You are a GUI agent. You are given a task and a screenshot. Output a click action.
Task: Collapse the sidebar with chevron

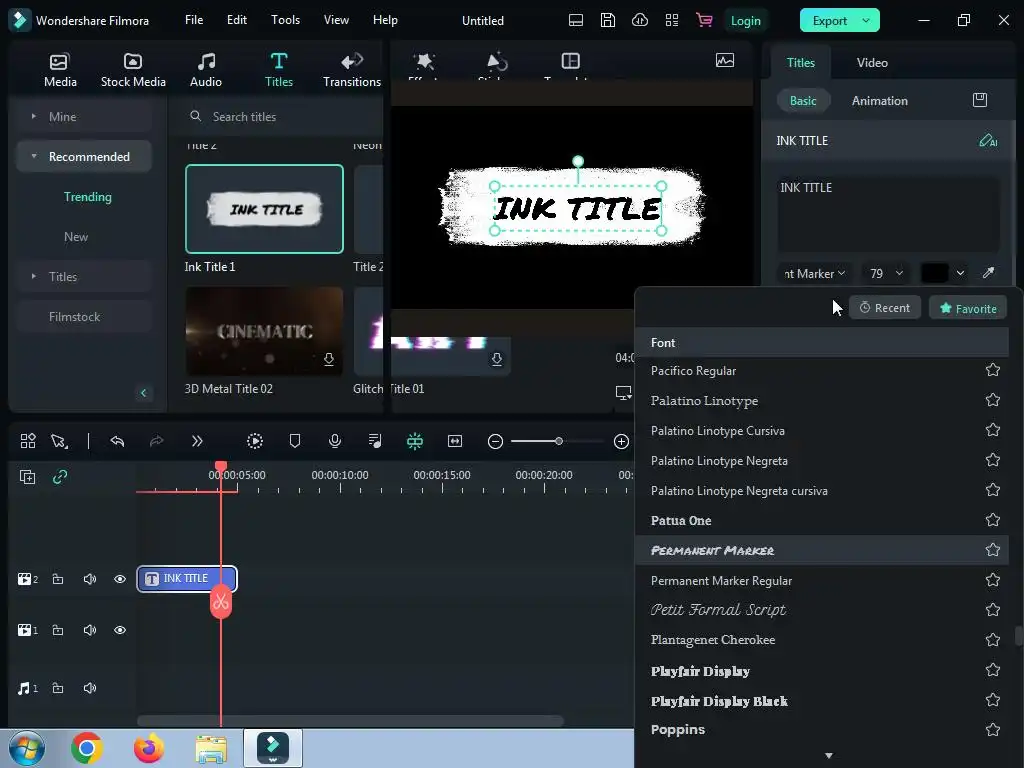[144, 392]
